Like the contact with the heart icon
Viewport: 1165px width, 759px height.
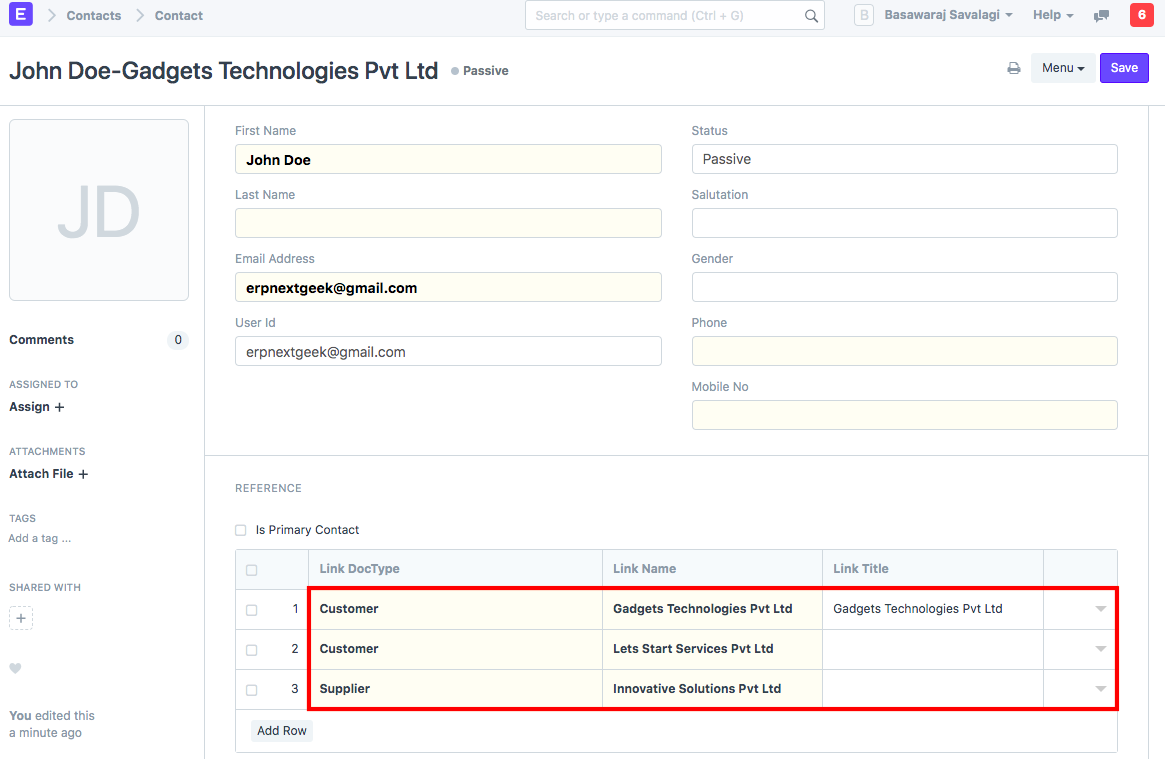[x=15, y=668]
